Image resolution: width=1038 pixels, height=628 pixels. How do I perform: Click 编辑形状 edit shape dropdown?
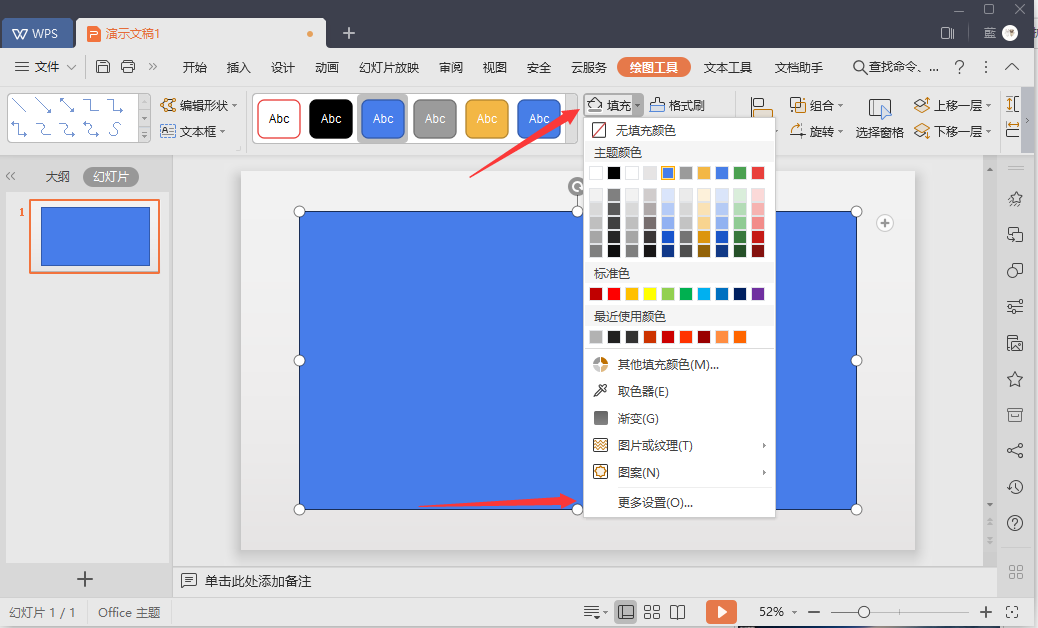199,105
